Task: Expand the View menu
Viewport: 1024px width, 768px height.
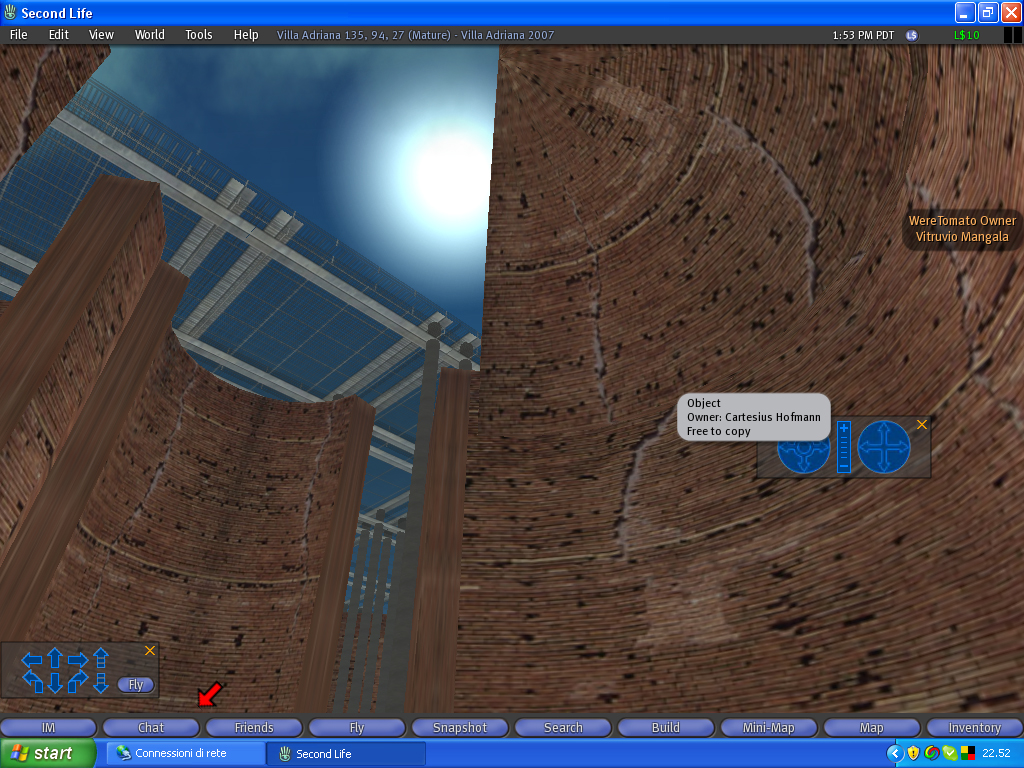Action: click(x=101, y=35)
